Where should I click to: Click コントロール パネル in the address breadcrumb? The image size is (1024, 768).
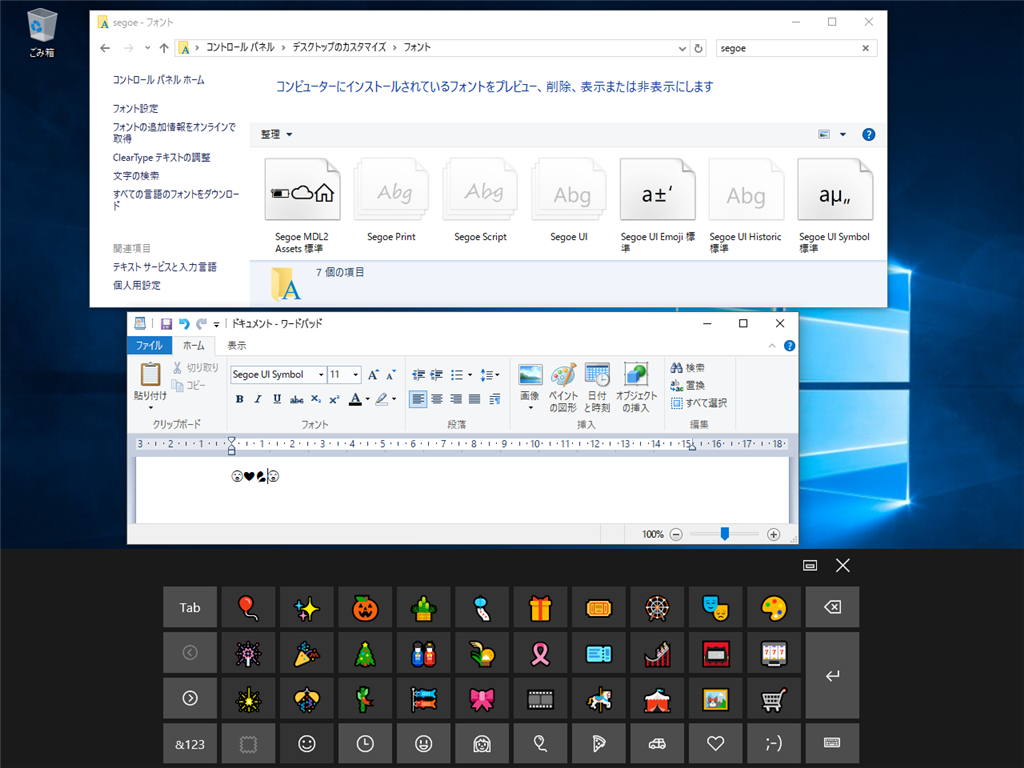point(240,48)
